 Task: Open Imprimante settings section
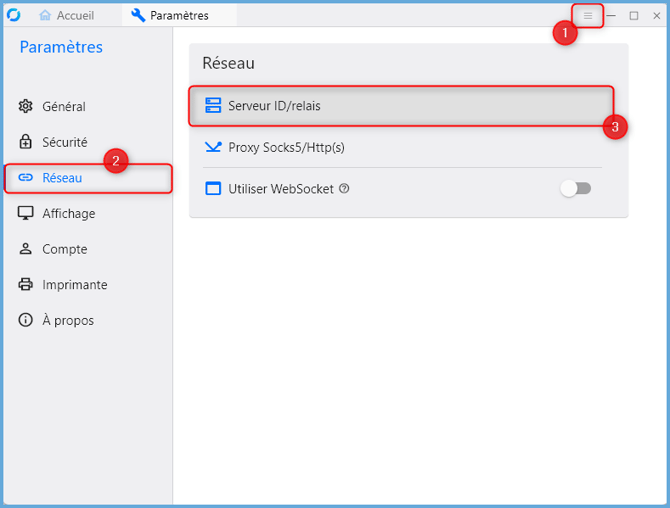(x=88, y=285)
